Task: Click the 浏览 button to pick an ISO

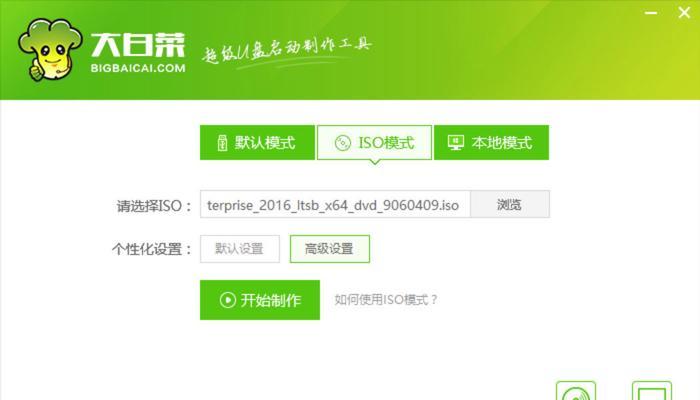Action: pyautogui.click(x=510, y=204)
